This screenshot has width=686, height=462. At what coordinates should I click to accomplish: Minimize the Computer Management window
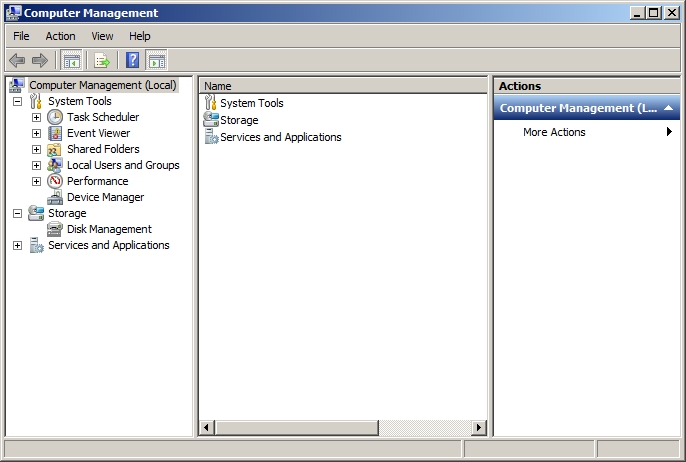pos(637,13)
